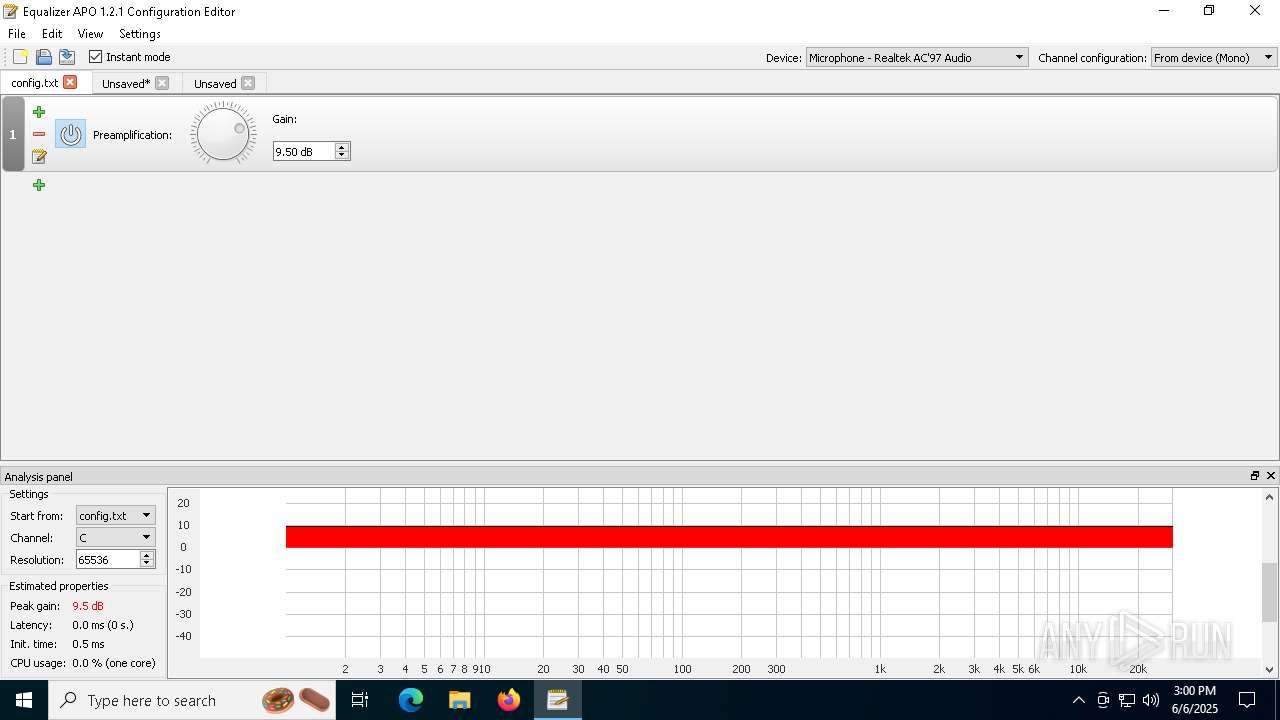Toggle the Preamplification power button

pos(70,134)
